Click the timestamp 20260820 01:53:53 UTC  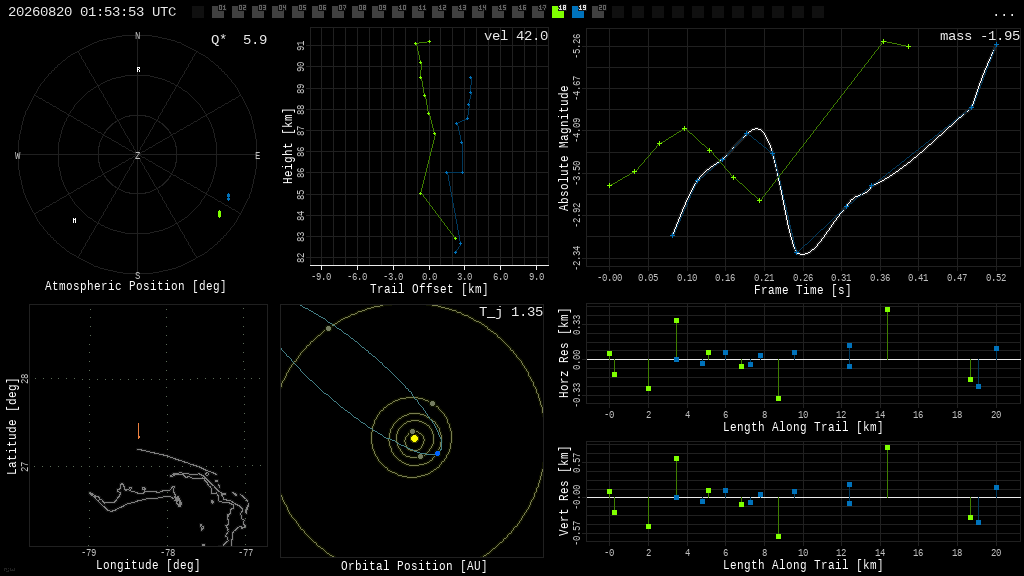[92, 12]
